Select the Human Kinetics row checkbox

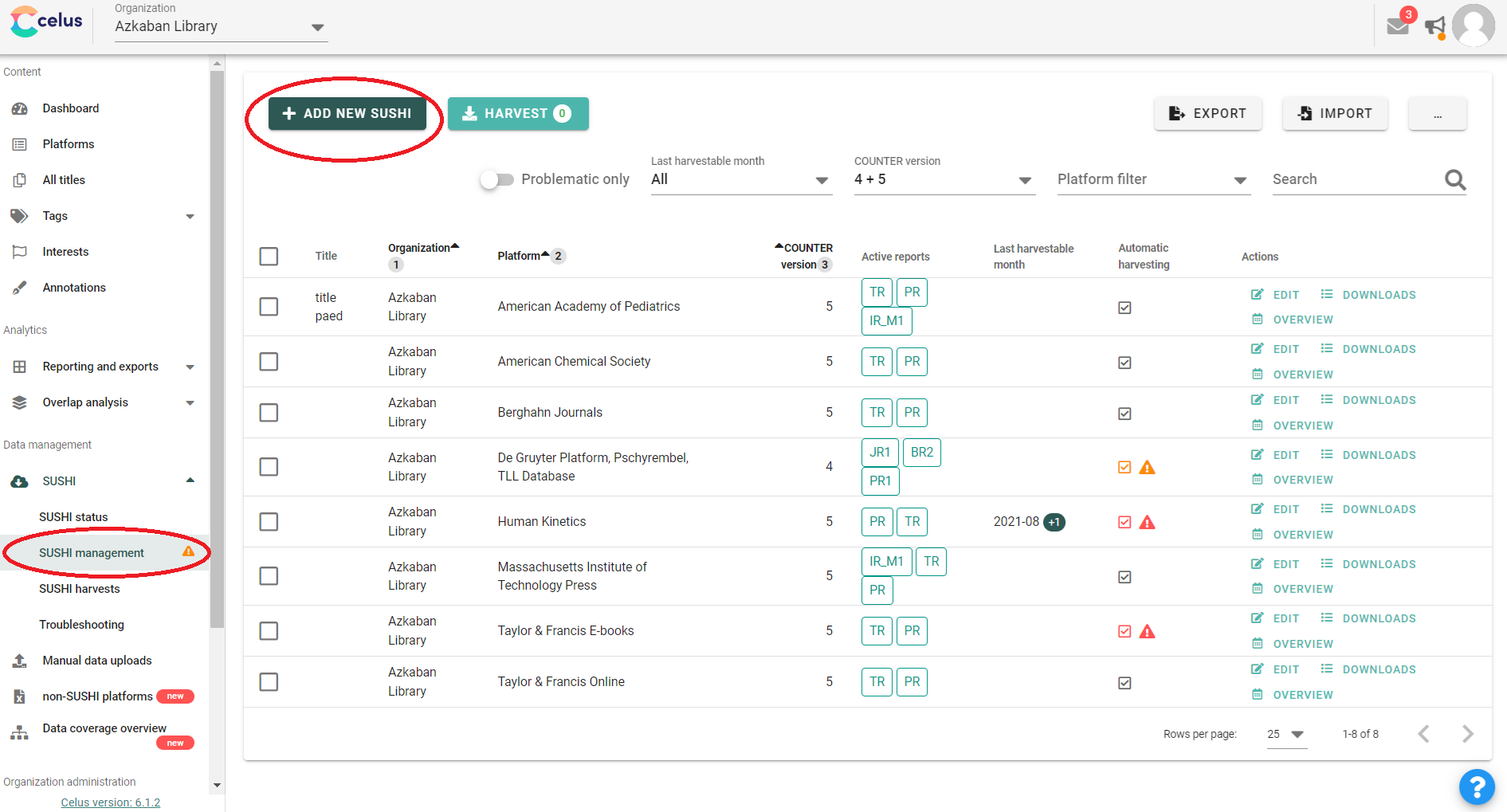click(x=269, y=522)
